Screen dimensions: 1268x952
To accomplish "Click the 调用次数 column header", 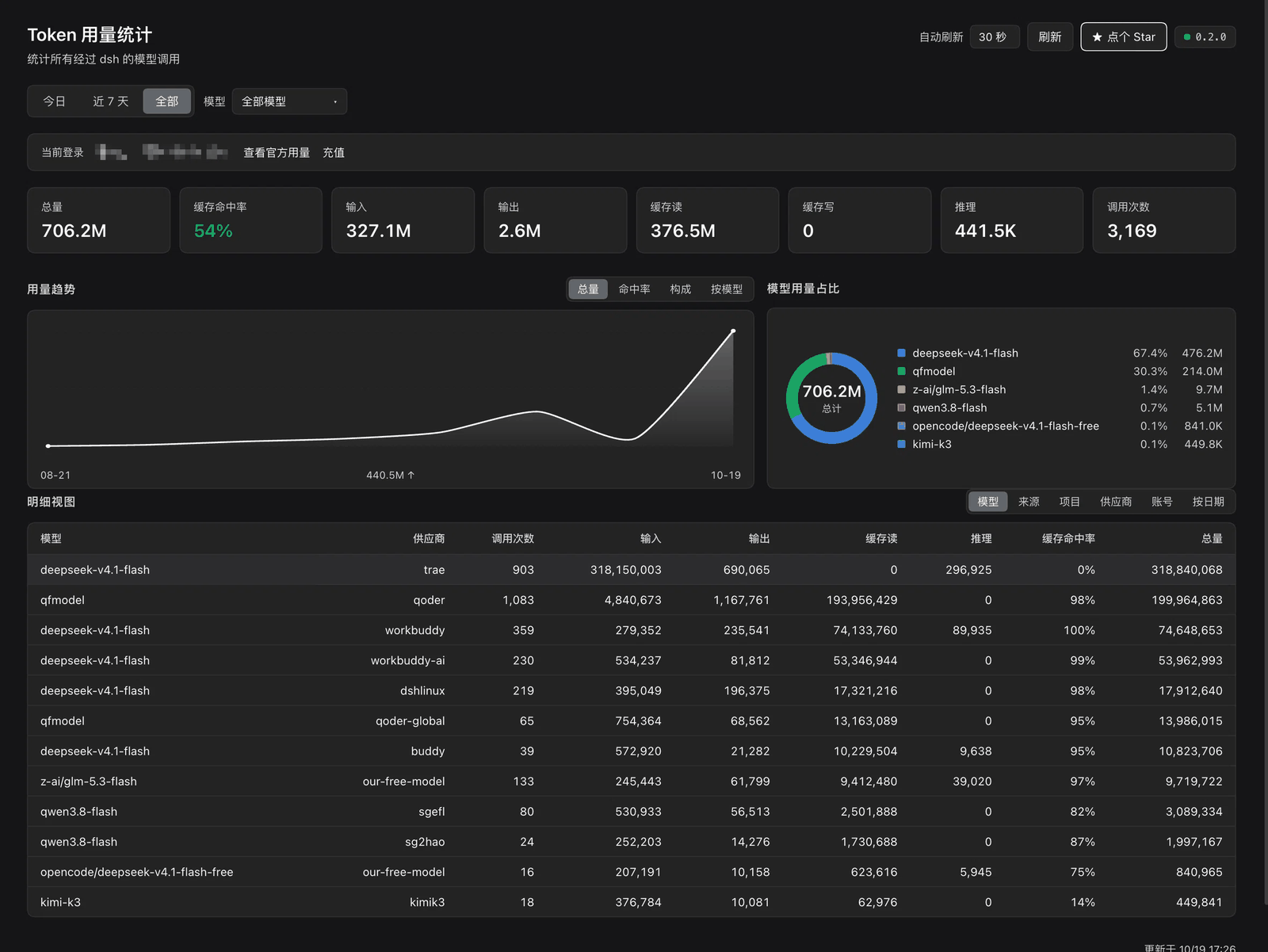I will click(x=513, y=539).
